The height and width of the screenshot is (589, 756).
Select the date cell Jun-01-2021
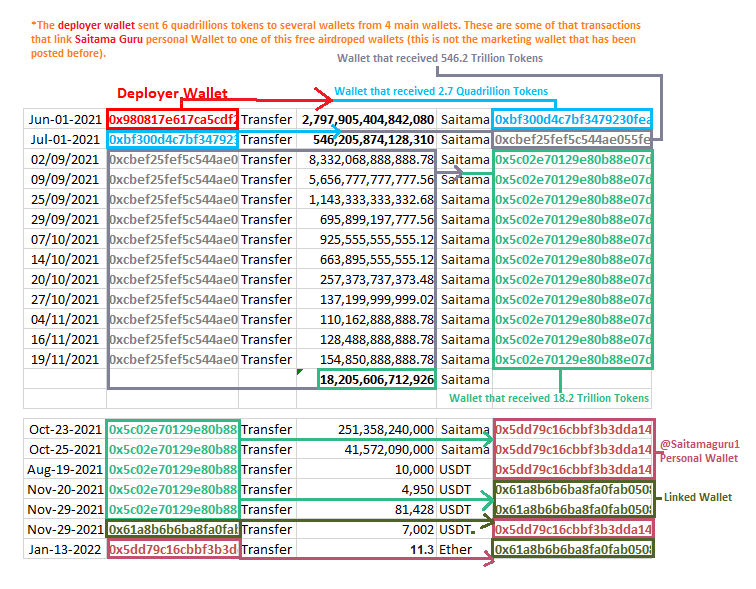(65, 120)
